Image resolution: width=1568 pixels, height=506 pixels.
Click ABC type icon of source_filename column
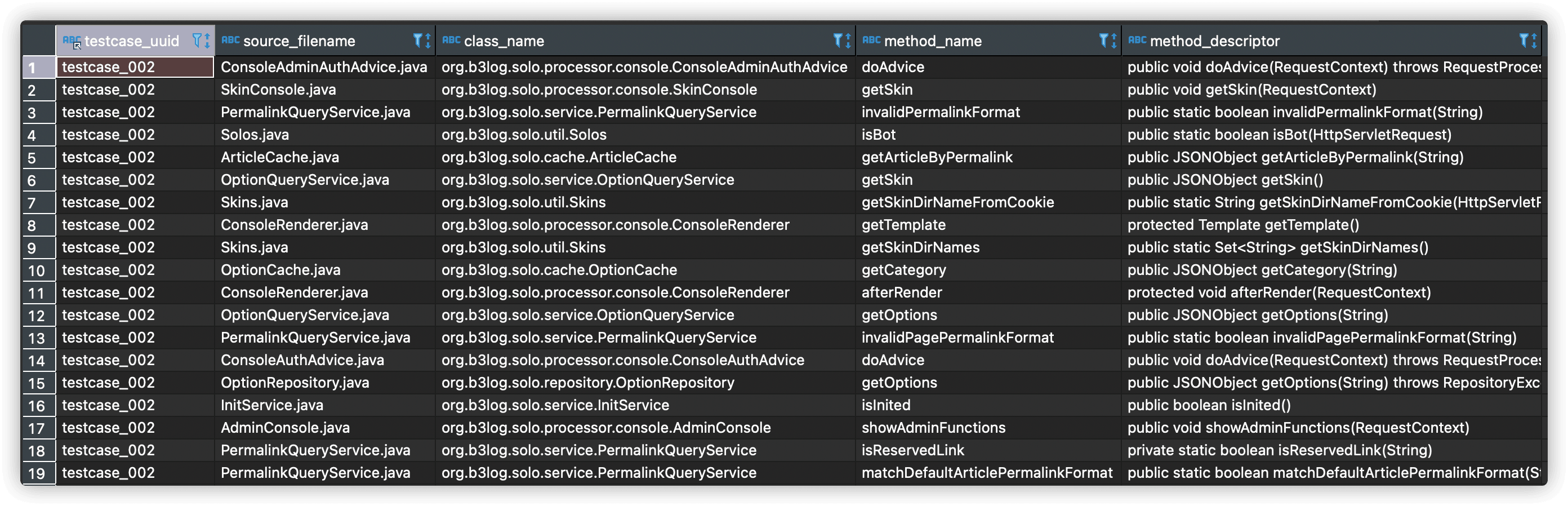click(x=230, y=40)
